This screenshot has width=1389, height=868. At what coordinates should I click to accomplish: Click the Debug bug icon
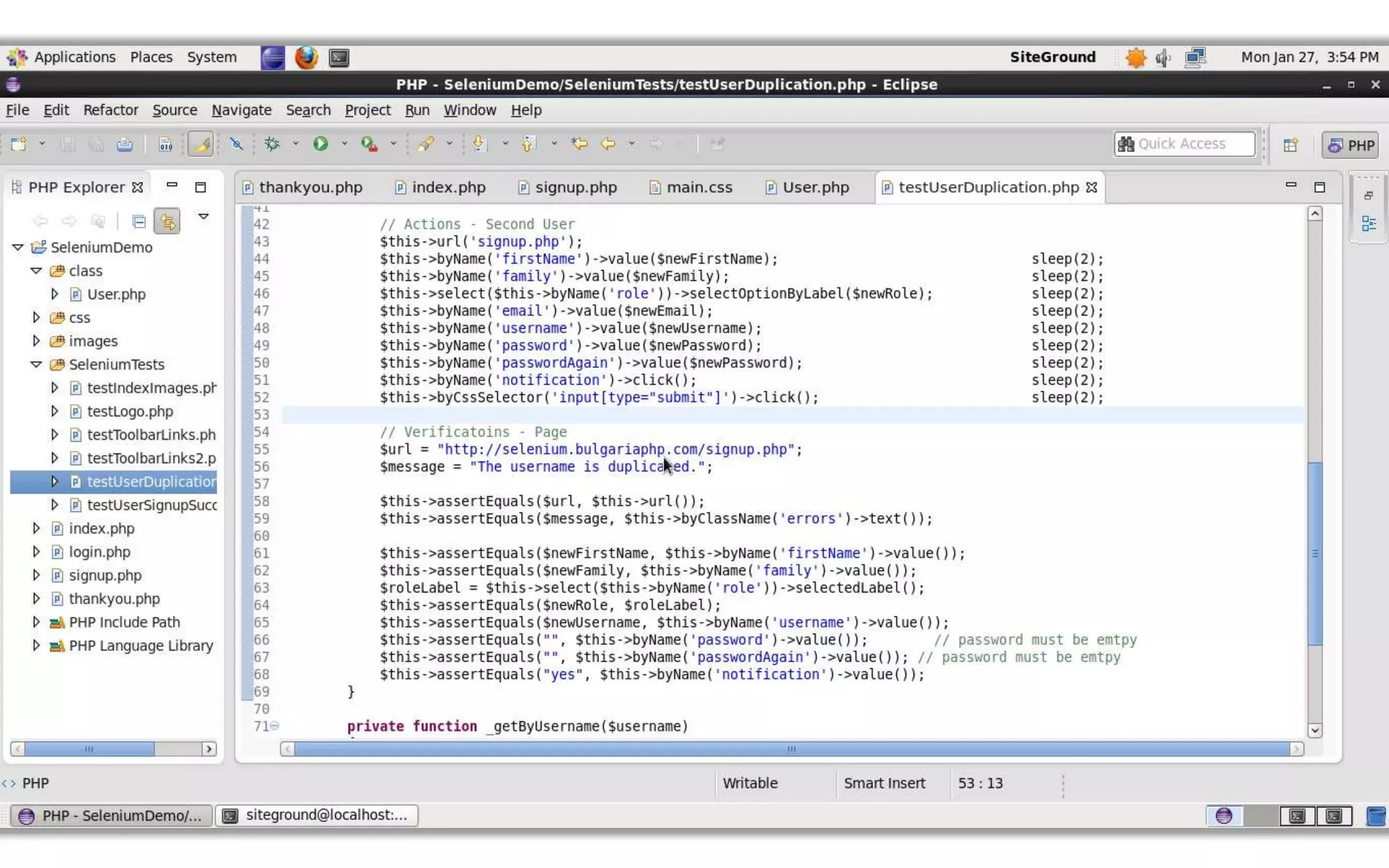[272, 144]
